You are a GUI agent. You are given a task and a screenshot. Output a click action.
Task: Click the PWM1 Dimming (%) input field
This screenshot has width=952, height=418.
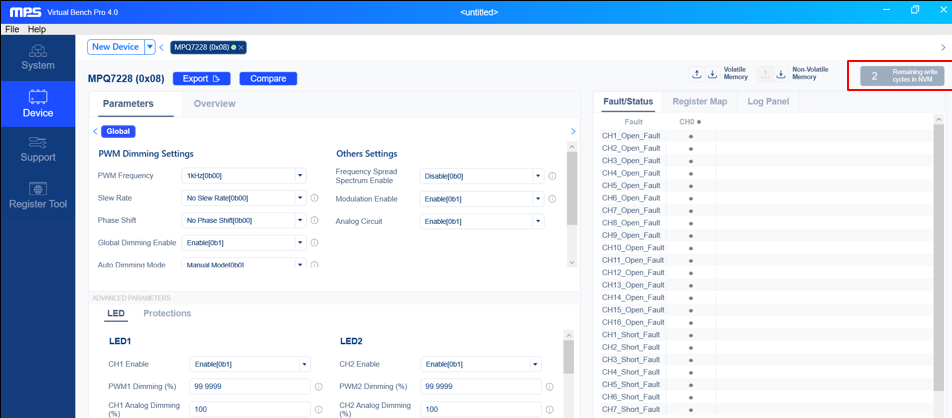[x=250, y=387]
